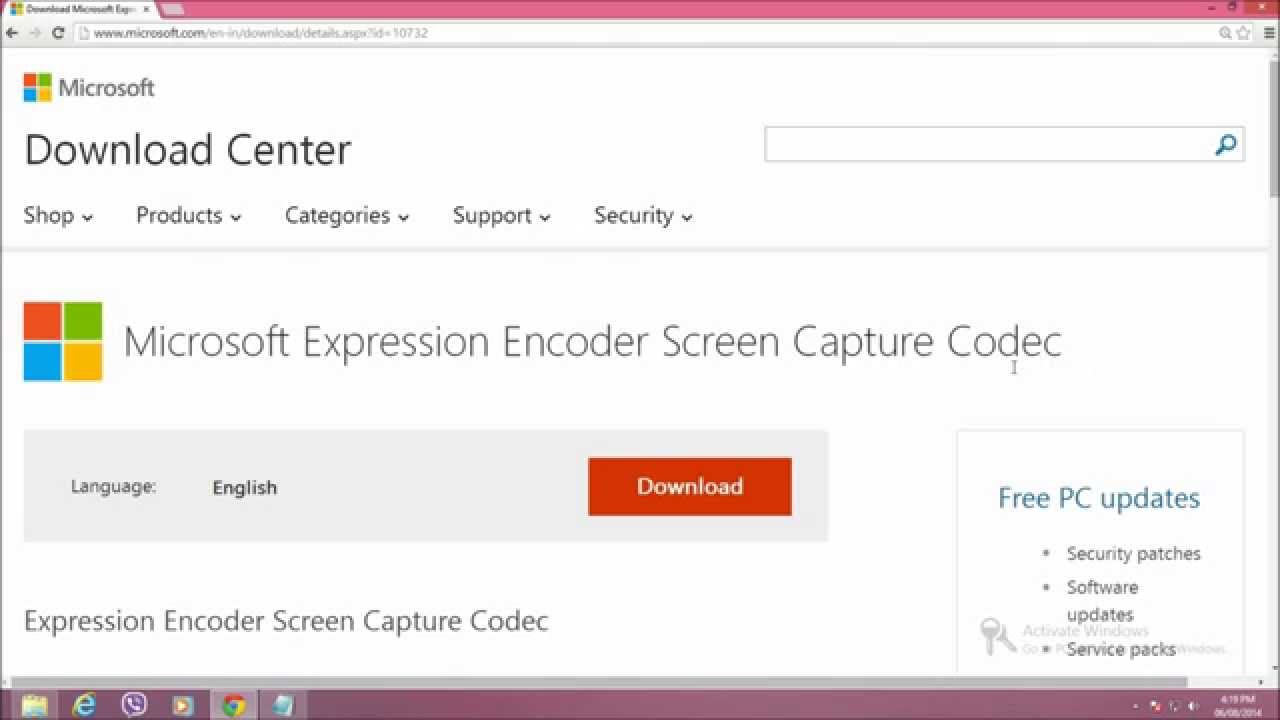Viewport: 1280px width, 720px height.
Task: Click the 'Security patches' list item
Action: coord(1134,553)
